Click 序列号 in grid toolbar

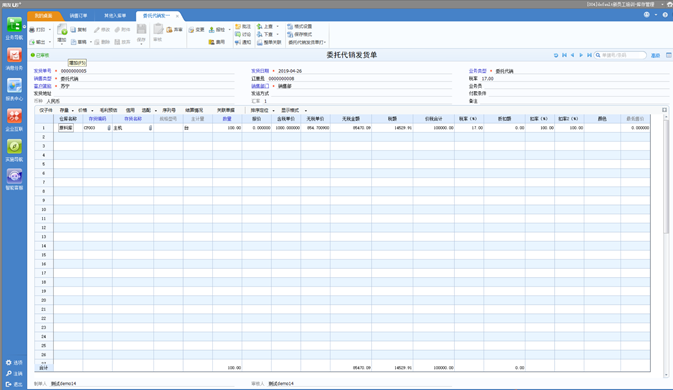point(169,110)
